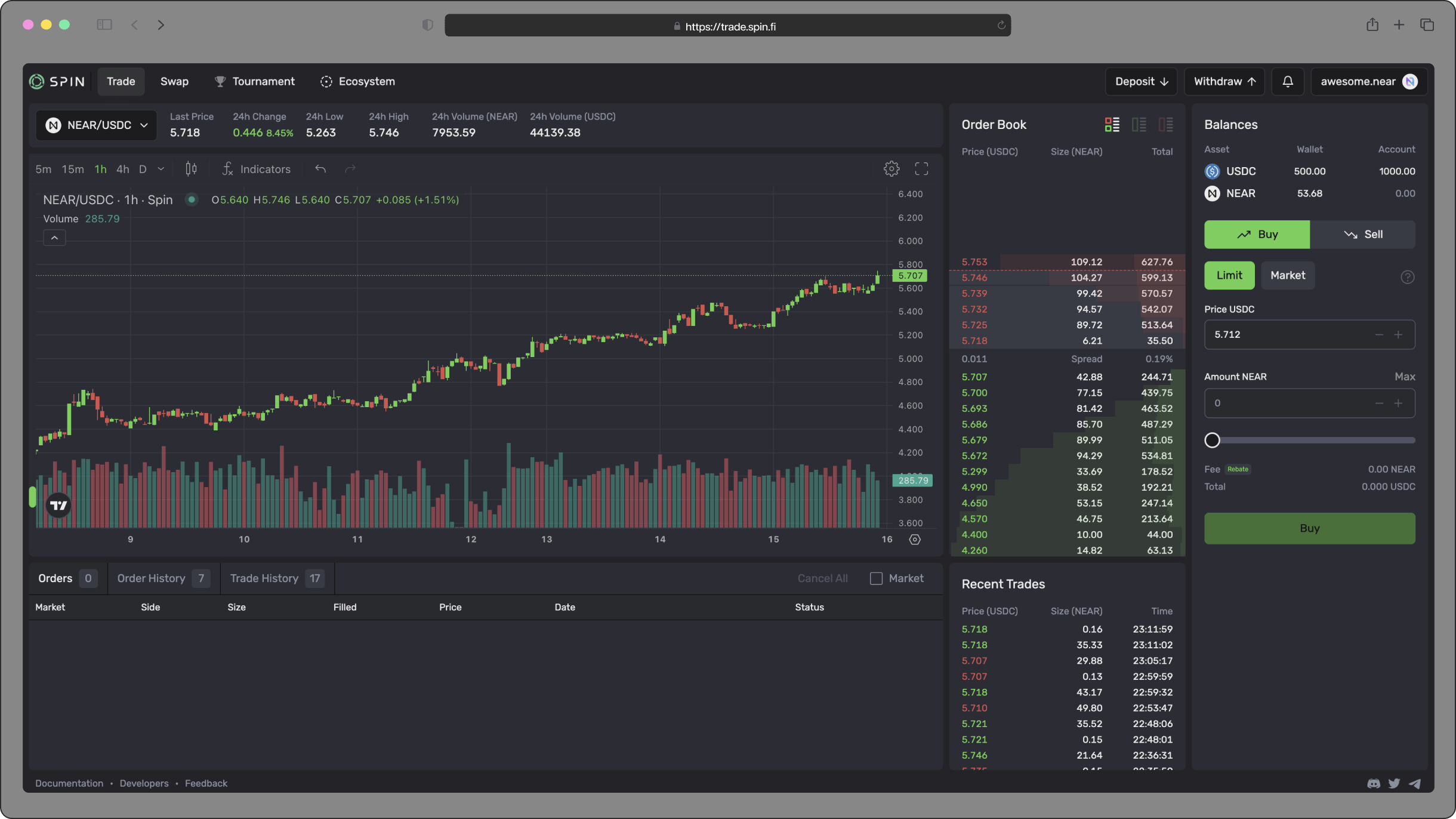Toggle browser sidebar panel
Image resolution: width=1456 pixels, height=819 pixels.
[104, 24]
